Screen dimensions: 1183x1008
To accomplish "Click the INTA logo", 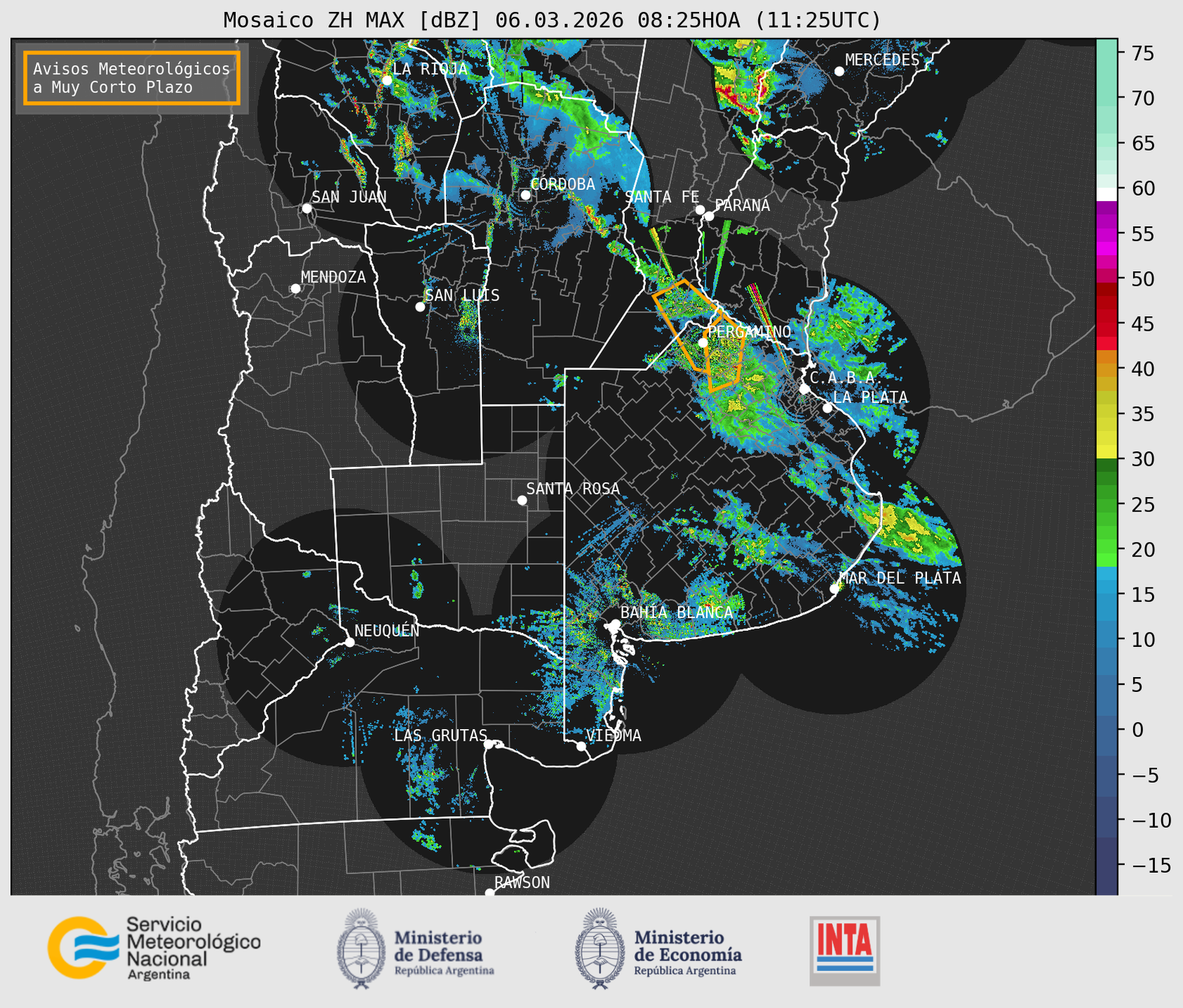I will tap(844, 951).
